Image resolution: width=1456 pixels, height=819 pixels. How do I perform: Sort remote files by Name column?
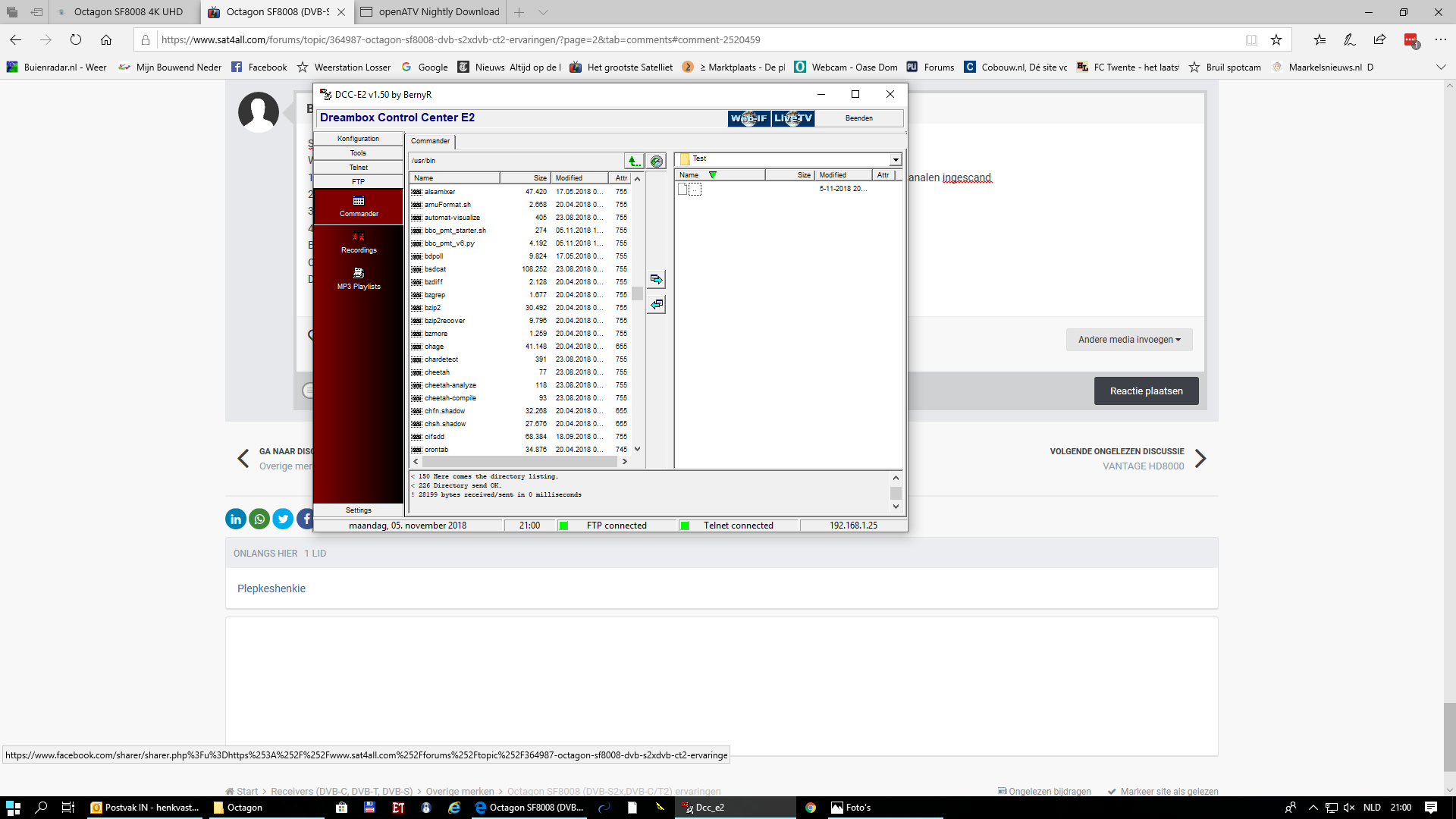click(x=454, y=178)
